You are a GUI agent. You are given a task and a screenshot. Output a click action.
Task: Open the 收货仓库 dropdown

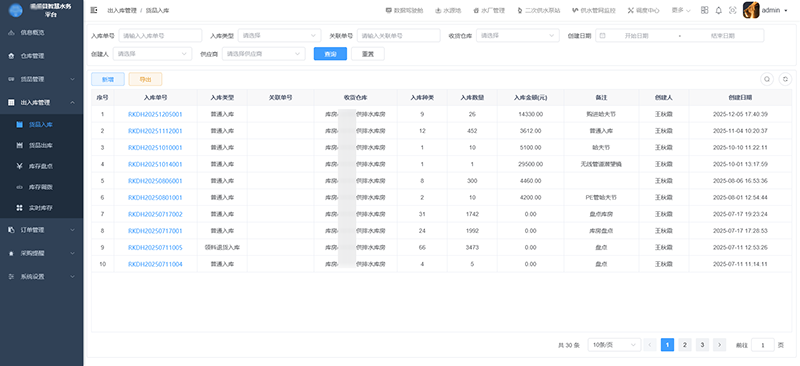pos(517,36)
